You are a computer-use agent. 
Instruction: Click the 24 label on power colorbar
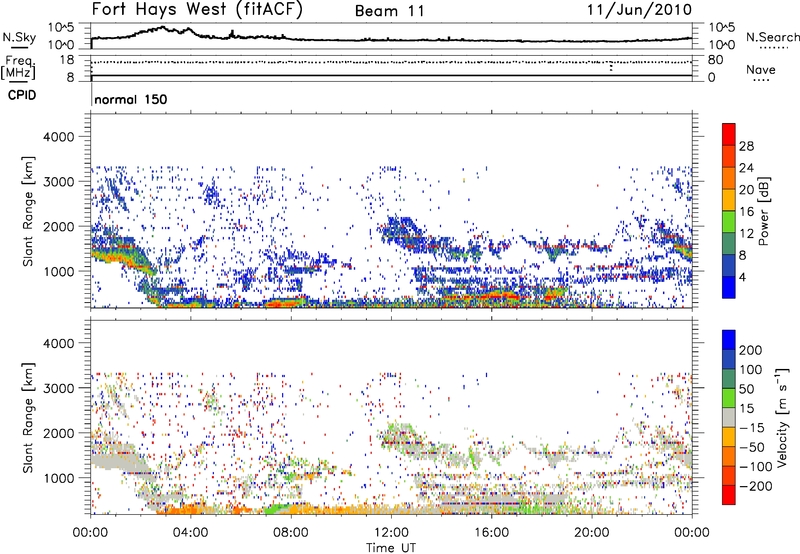coord(746,168)
